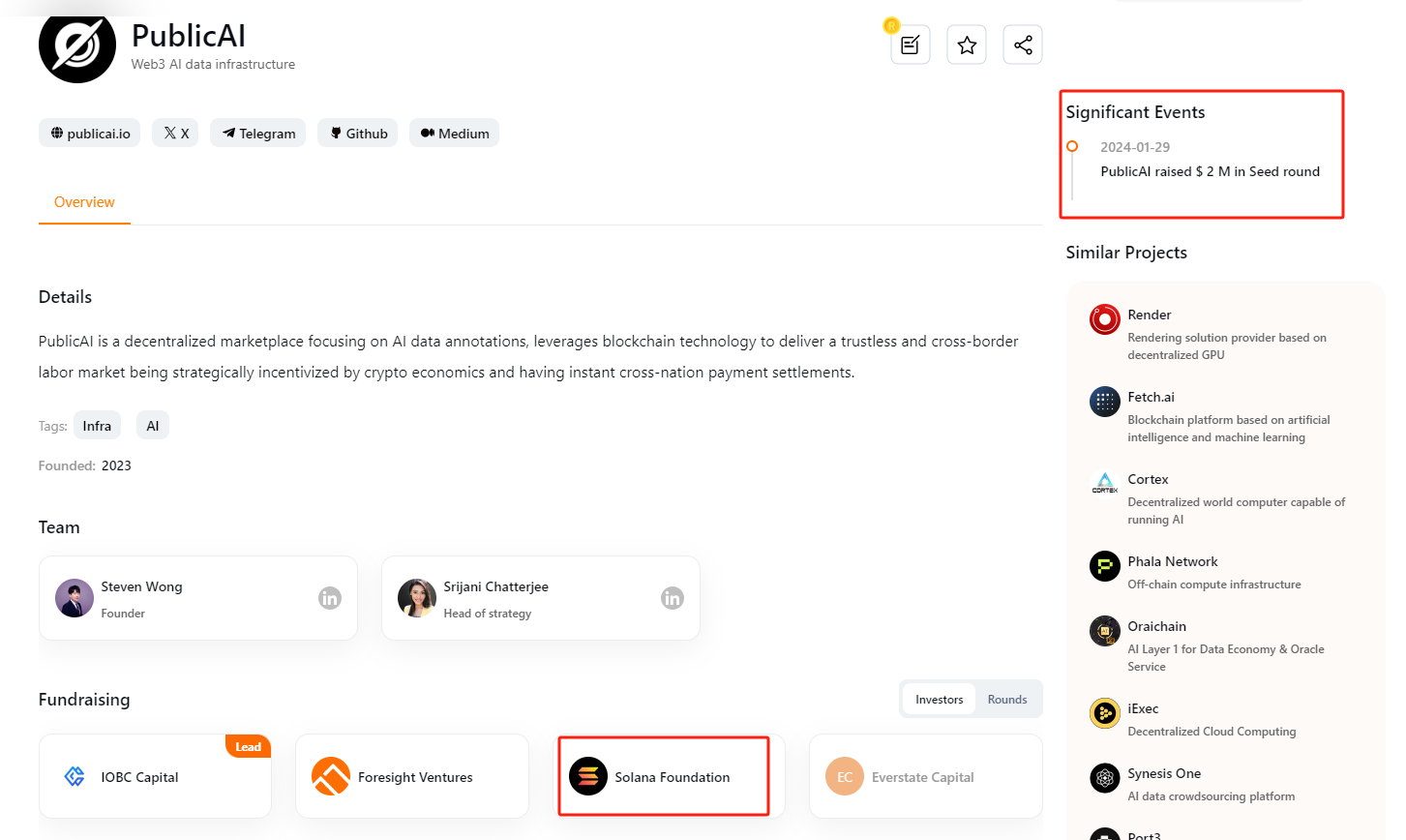1406x840 pixels.
Task: Click the Cortex project icon
Action: 1105,484
